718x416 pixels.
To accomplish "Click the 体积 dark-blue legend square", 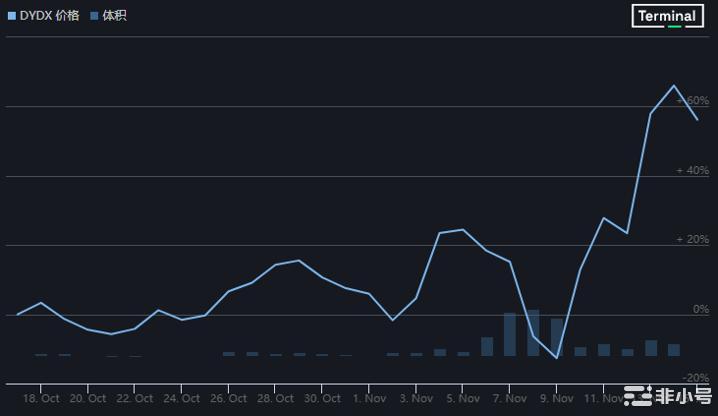I will [x=94, y=16].
